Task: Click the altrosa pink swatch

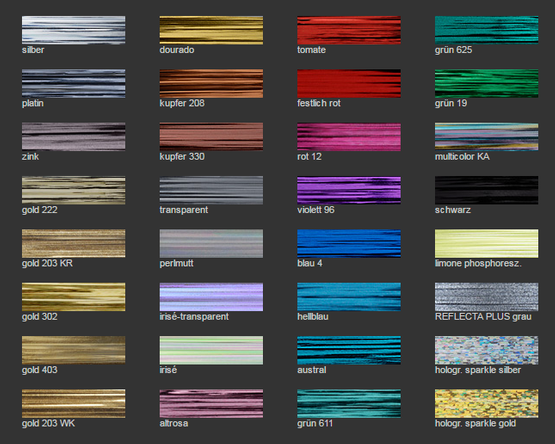Action: pyautogui.click(x=211, y=404)
